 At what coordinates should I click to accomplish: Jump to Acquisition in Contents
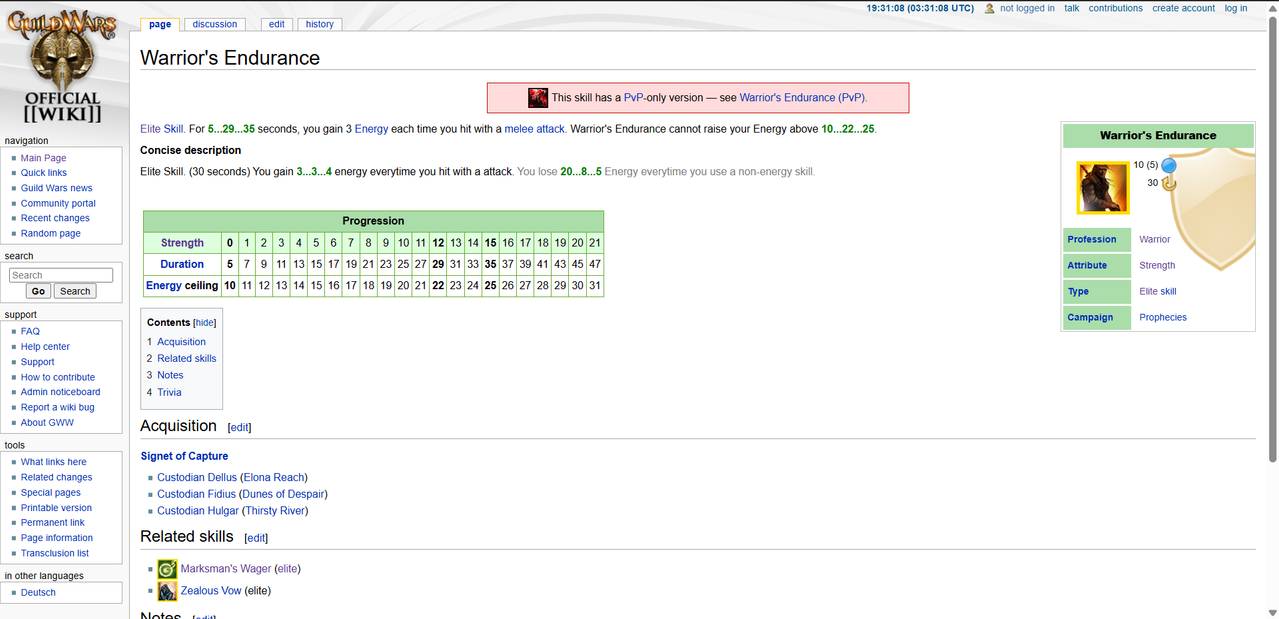181,342
